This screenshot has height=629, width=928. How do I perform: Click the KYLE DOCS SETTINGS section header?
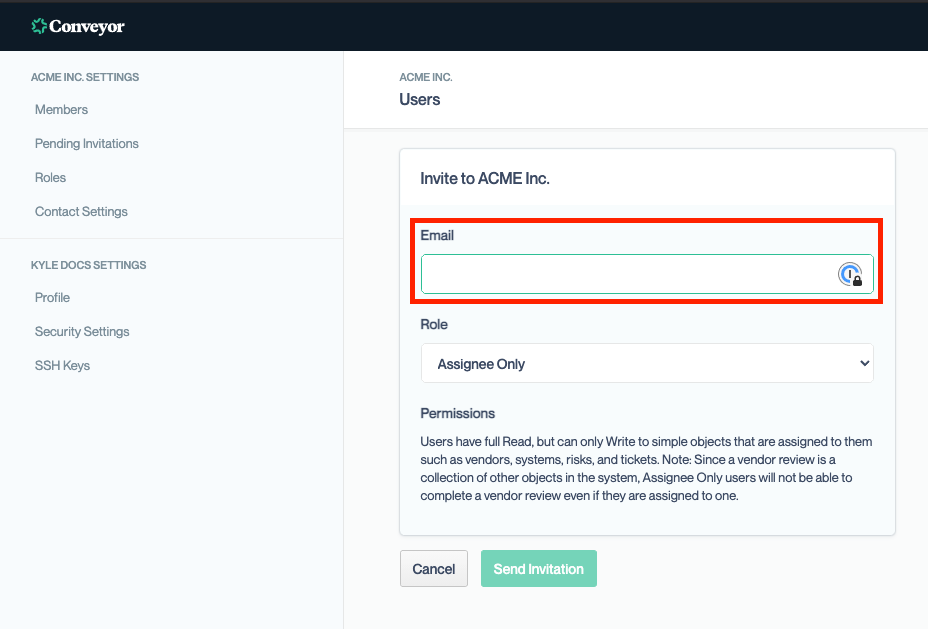point(88,265)
